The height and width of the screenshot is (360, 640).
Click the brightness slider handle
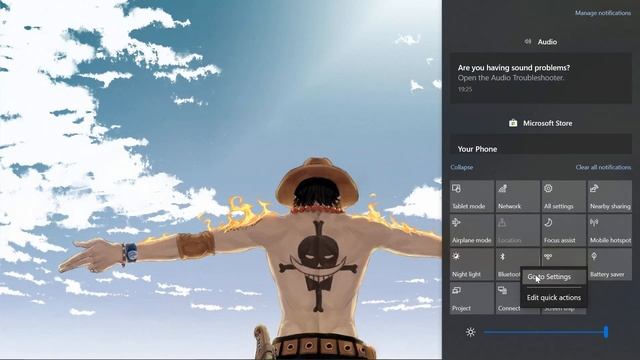[606, 332]
